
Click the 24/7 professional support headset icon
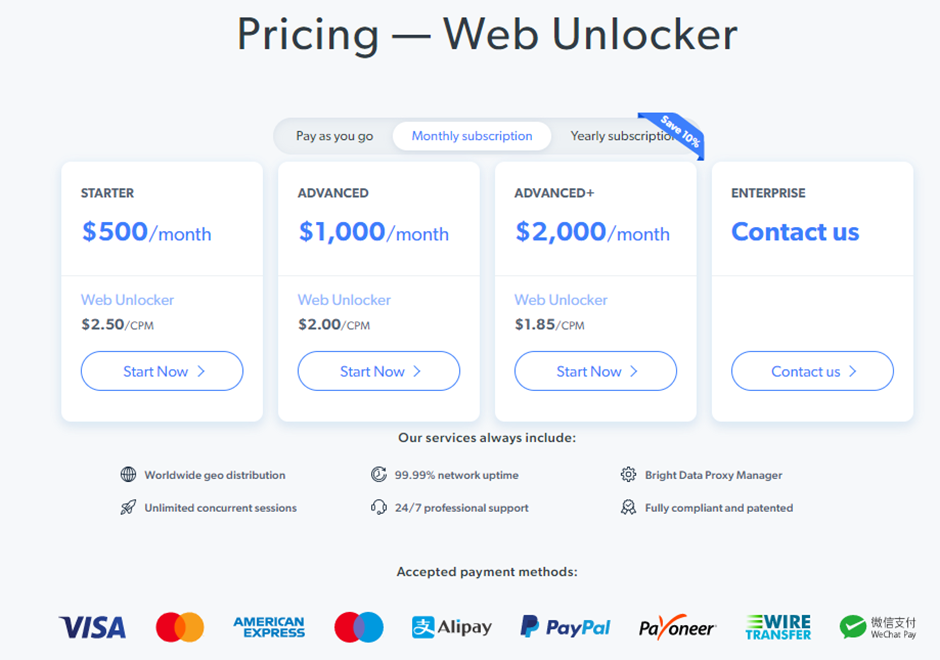point(378,507)
